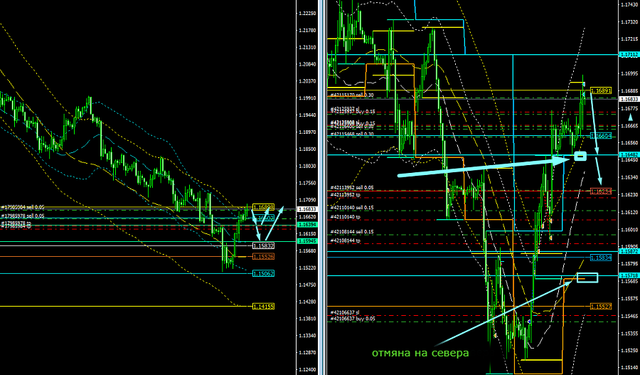The height and width of the screenshot is (375, 640).
Task: Click cyan 1.17112 marker on right price axis
Action: pos(629,54)
